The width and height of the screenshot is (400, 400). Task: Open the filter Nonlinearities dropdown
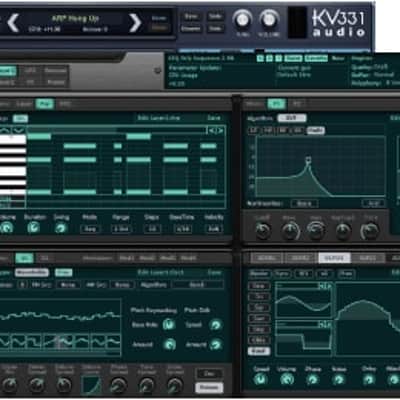[304, 203]
